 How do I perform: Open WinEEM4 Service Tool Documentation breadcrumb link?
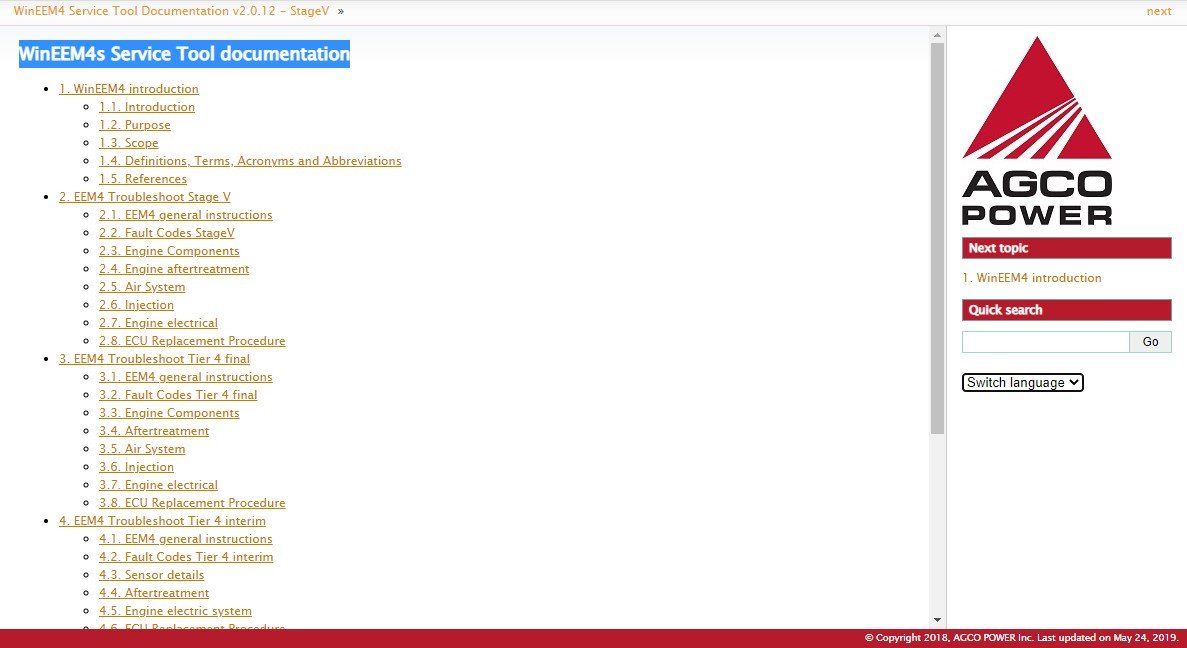click(x=172, y=11)
